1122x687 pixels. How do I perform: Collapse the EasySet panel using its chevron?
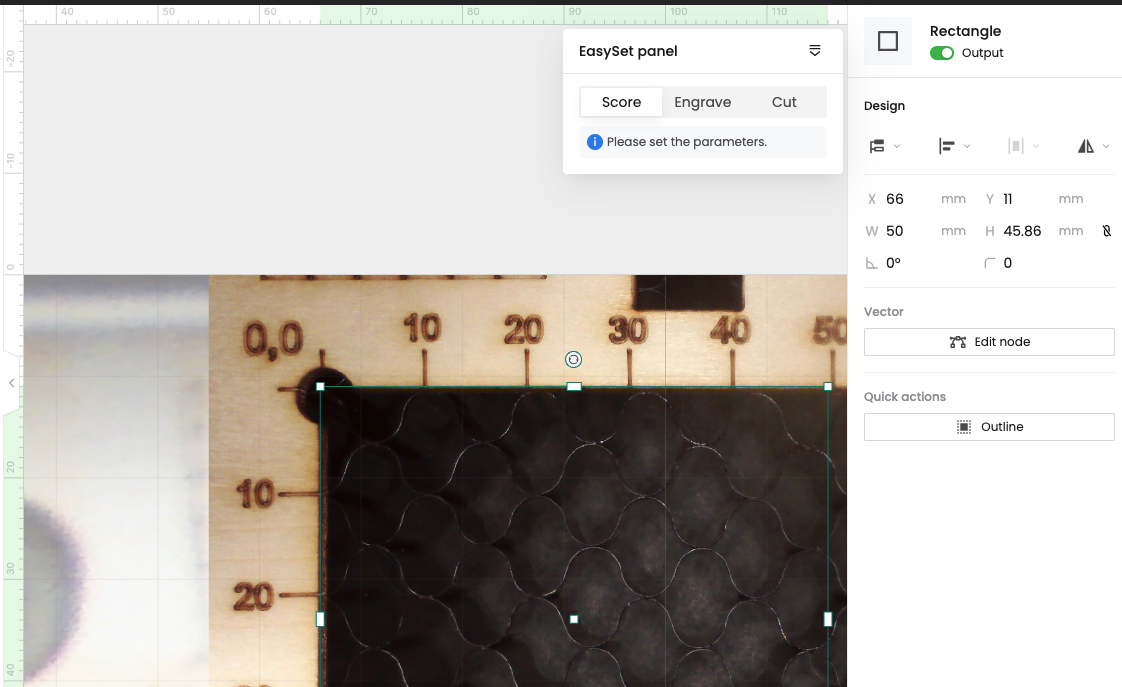(x=815, y=50)
